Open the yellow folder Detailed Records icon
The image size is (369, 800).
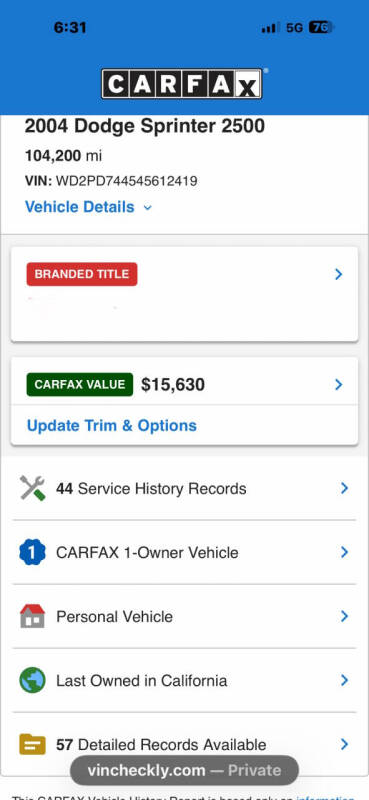click(33, 744)
